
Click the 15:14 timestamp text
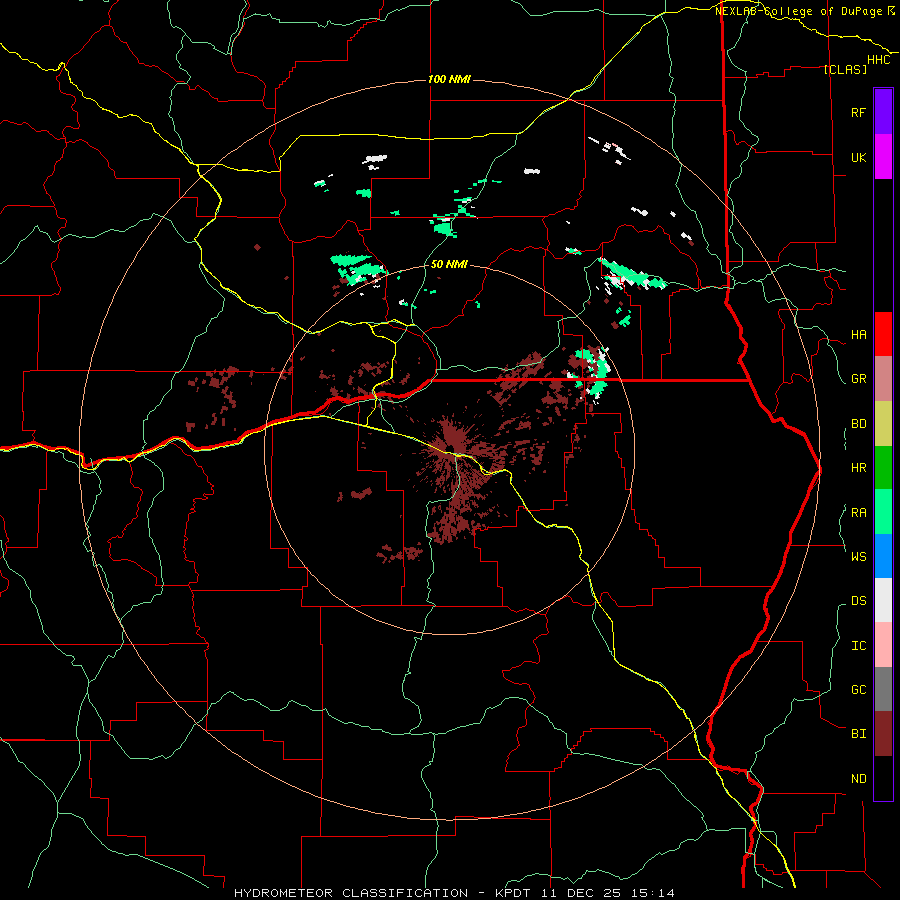[x=652, y=893]
